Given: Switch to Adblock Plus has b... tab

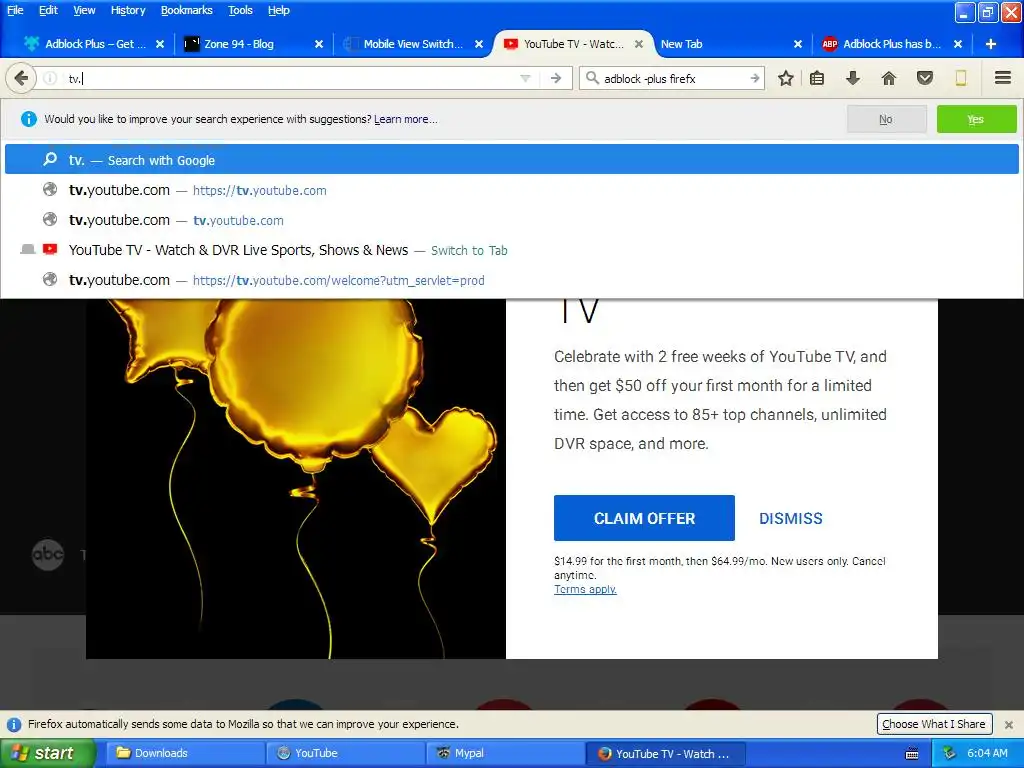Looking at the screenshot, I should [x=892, y=44].
